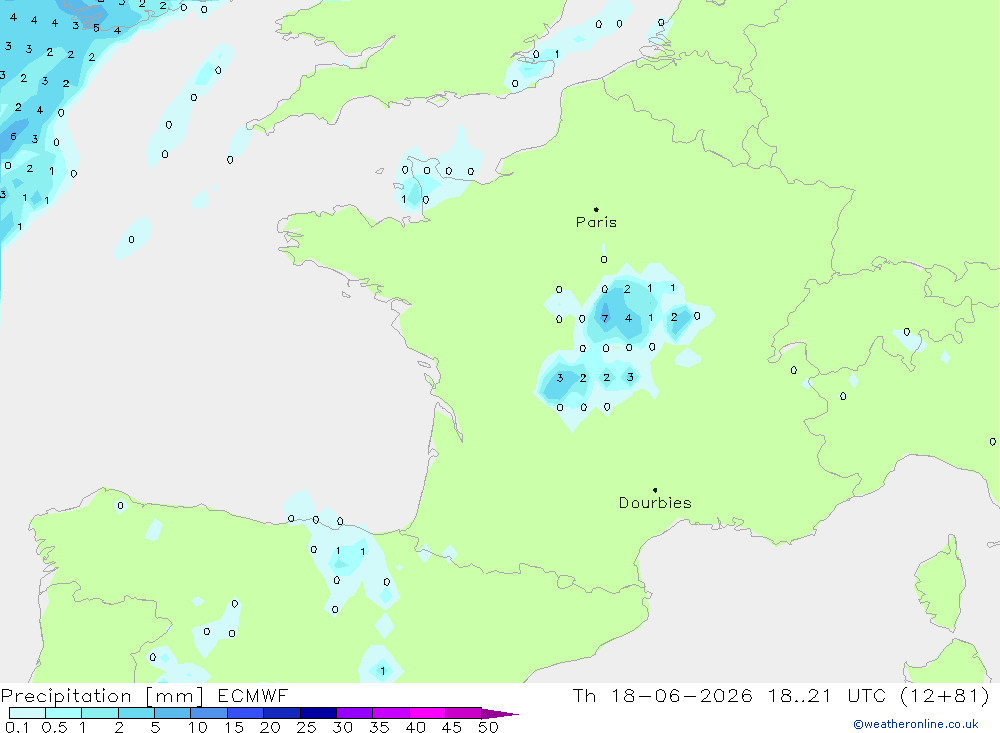This screenshot has height=733, width=1000.
Task: Pick the 20–25 mm dark blue legend swatch
Action: click(282, 713)
